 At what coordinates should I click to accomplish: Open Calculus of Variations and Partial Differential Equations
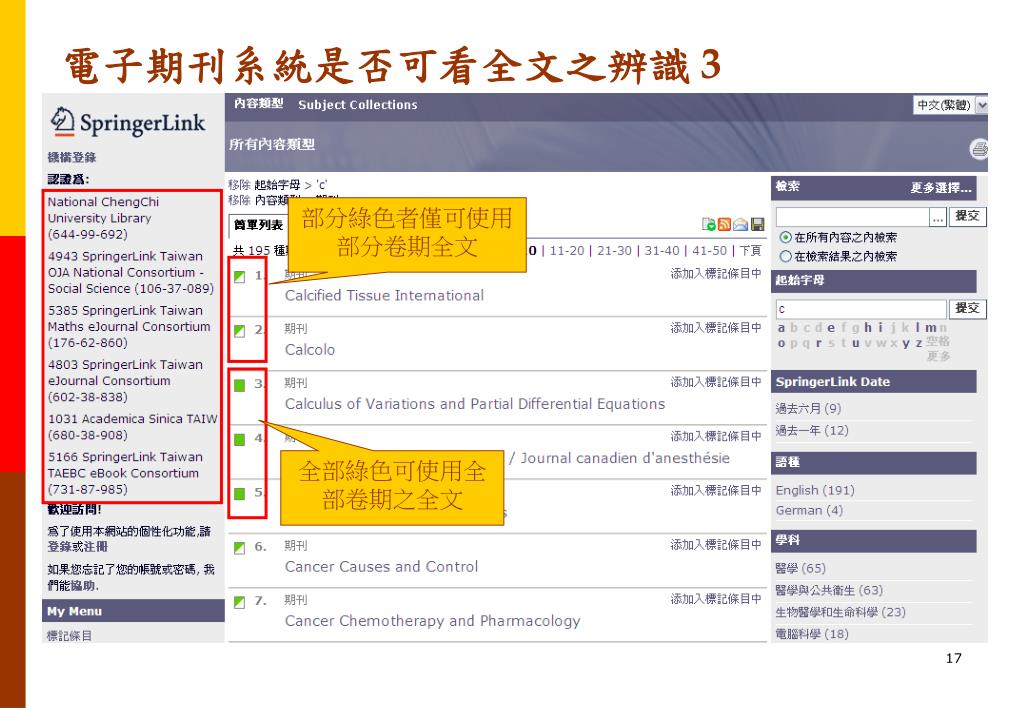(475, 404)
